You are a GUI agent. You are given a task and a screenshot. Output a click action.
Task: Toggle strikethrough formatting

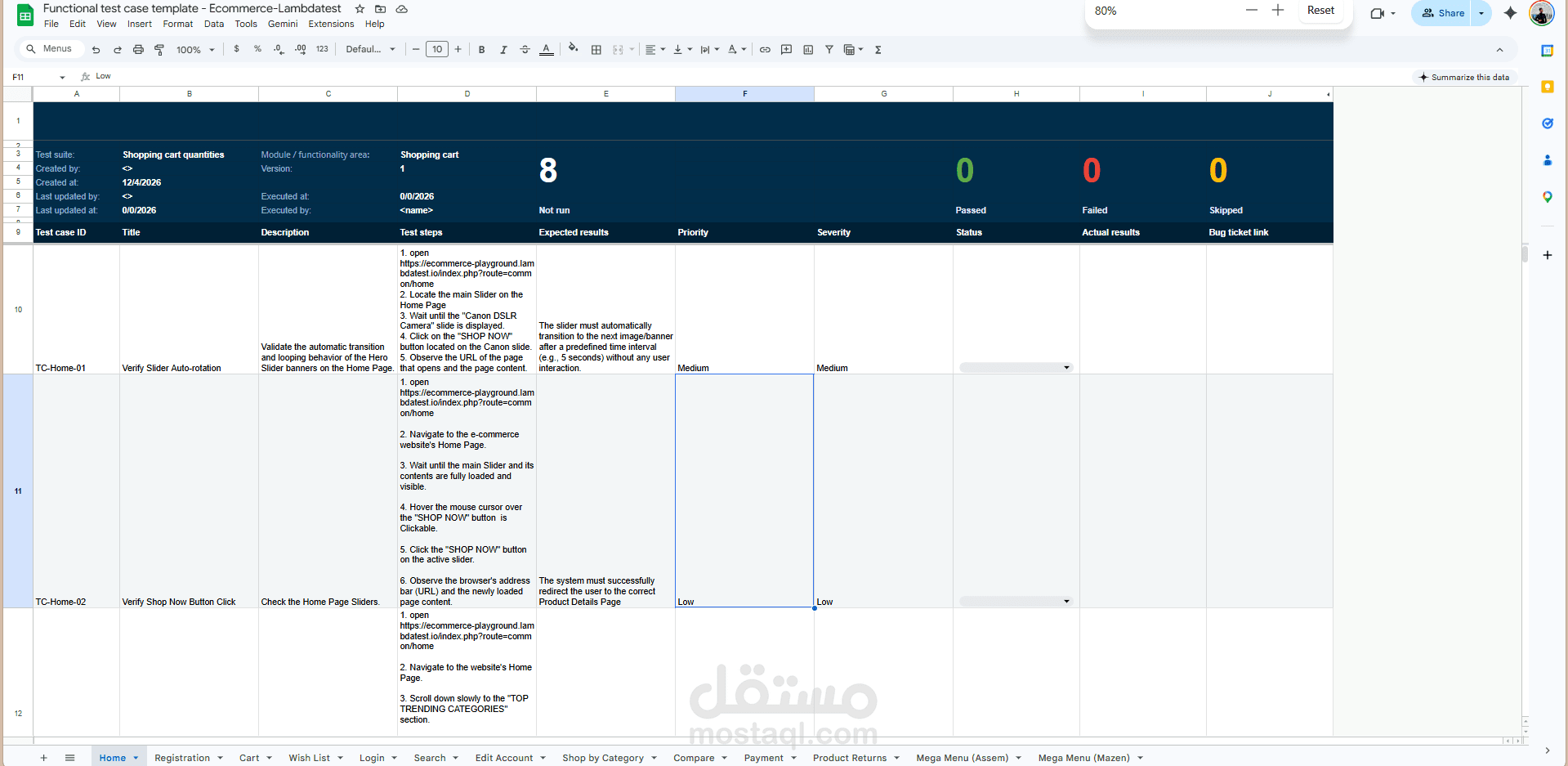click(x=525, y=50)
